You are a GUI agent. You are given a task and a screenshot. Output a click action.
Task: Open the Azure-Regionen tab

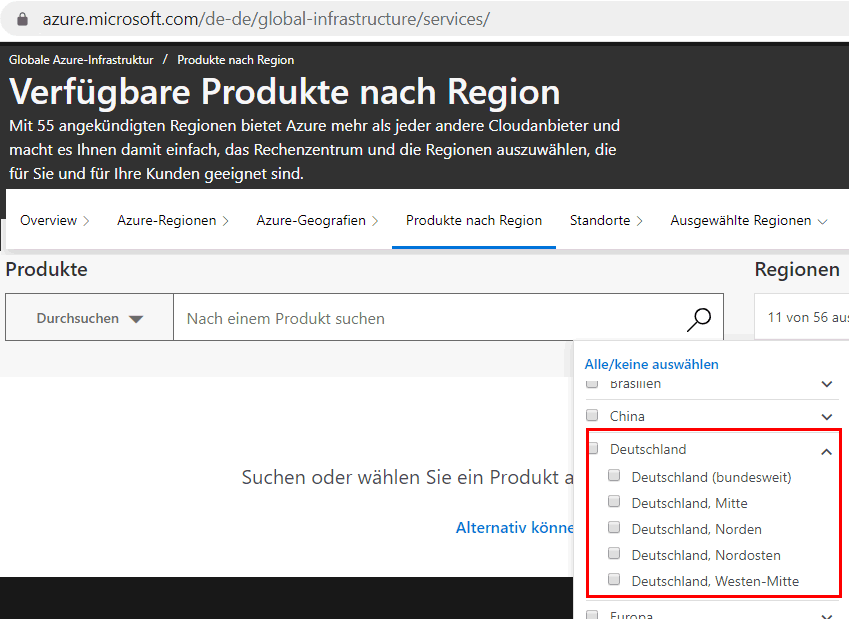tap(173, 220)
